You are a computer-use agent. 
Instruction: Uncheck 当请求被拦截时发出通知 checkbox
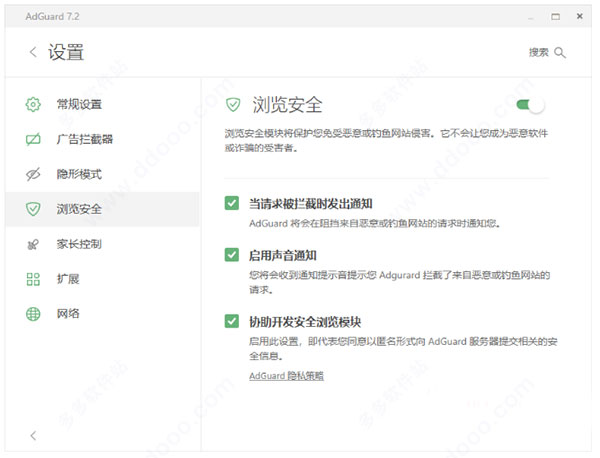(x=232, y=203)
